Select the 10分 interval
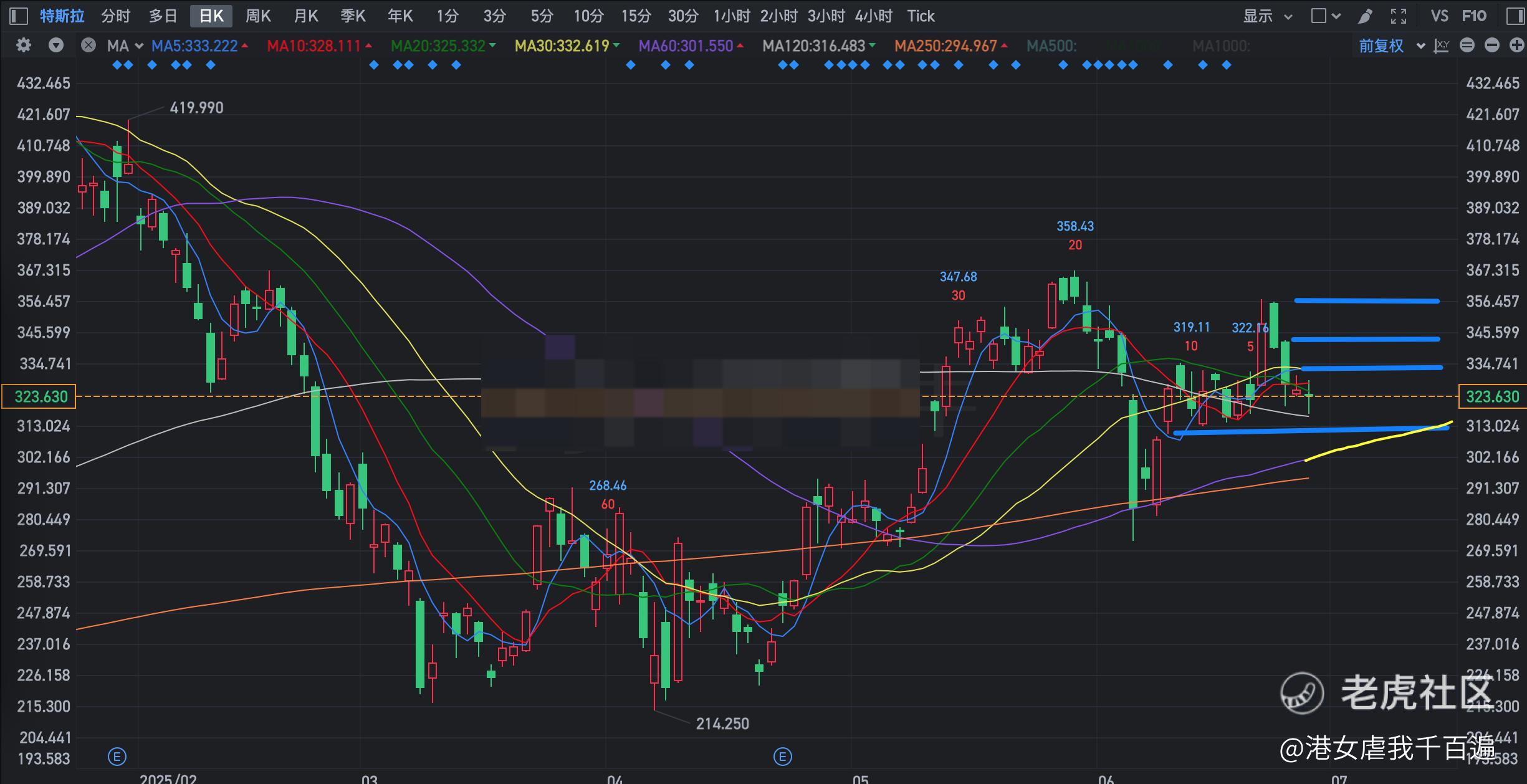1527x784 pixels. tap(589, 16)
